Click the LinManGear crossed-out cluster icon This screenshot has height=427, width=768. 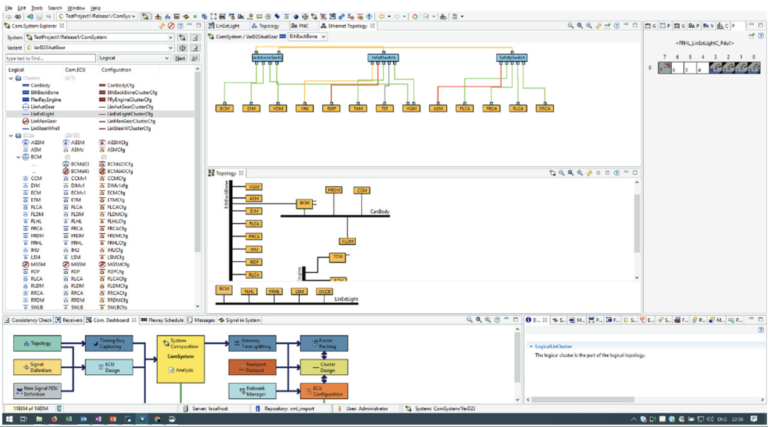pyautogui.click(x=23, y=121)
